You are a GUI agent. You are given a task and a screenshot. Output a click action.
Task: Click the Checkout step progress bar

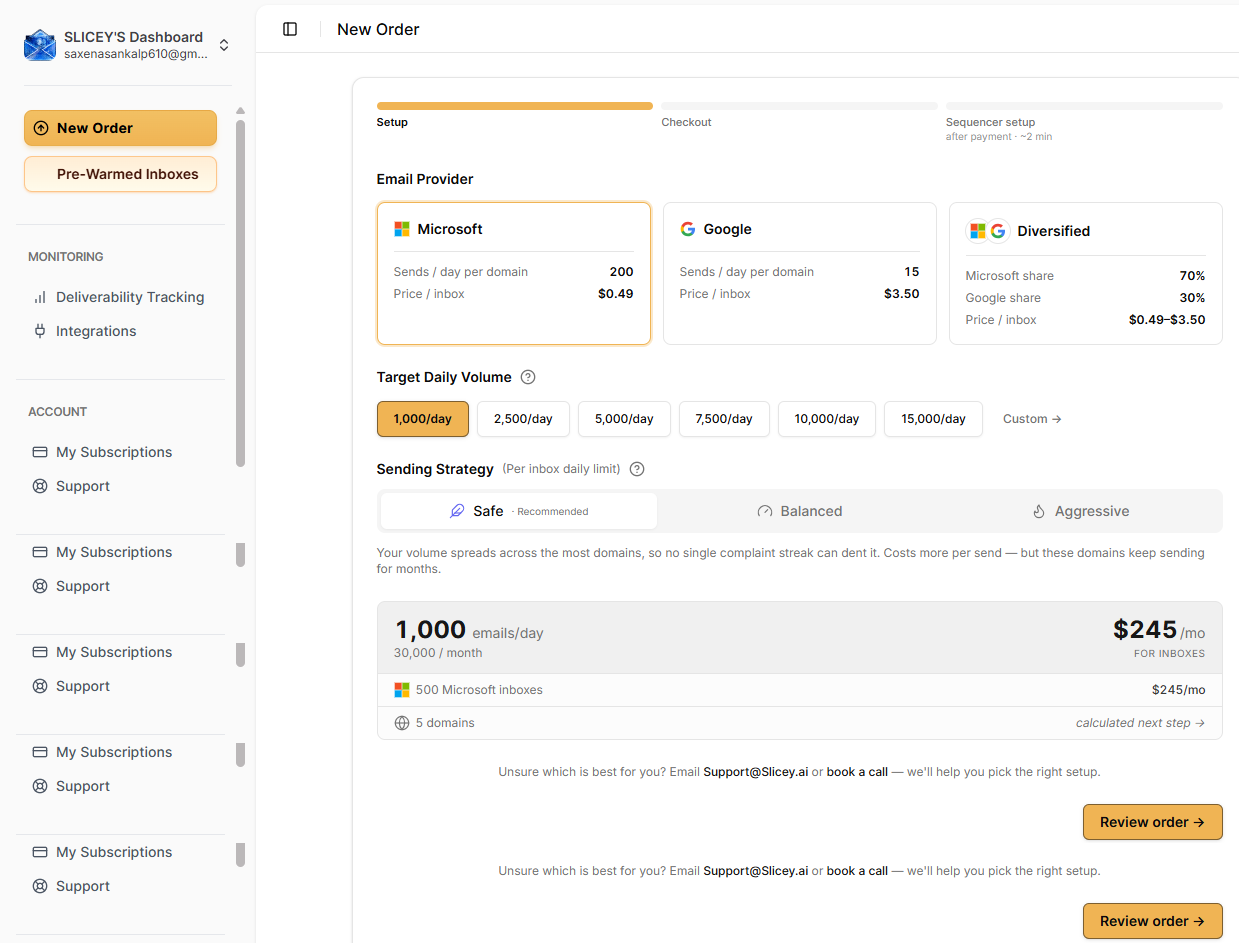click(x=799, y=106)
